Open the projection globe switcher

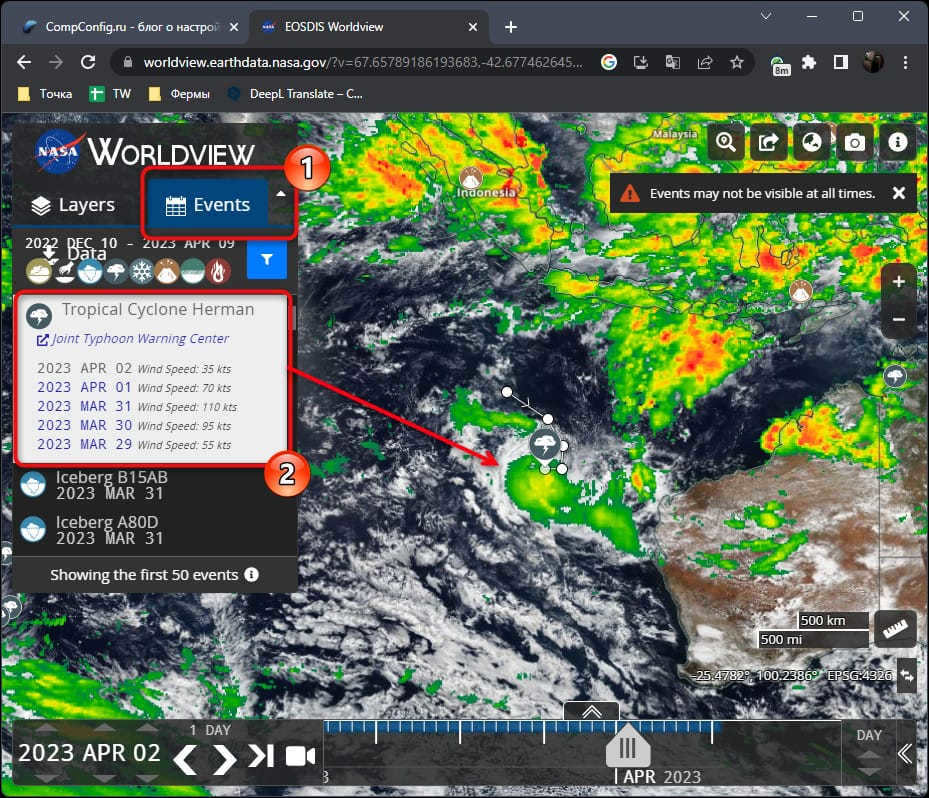click(x=812, y=142)
